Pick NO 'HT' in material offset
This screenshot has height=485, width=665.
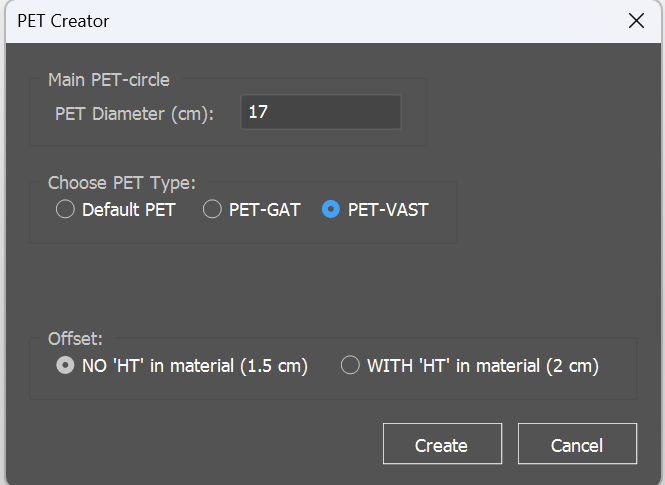click(x=66, y=366)
